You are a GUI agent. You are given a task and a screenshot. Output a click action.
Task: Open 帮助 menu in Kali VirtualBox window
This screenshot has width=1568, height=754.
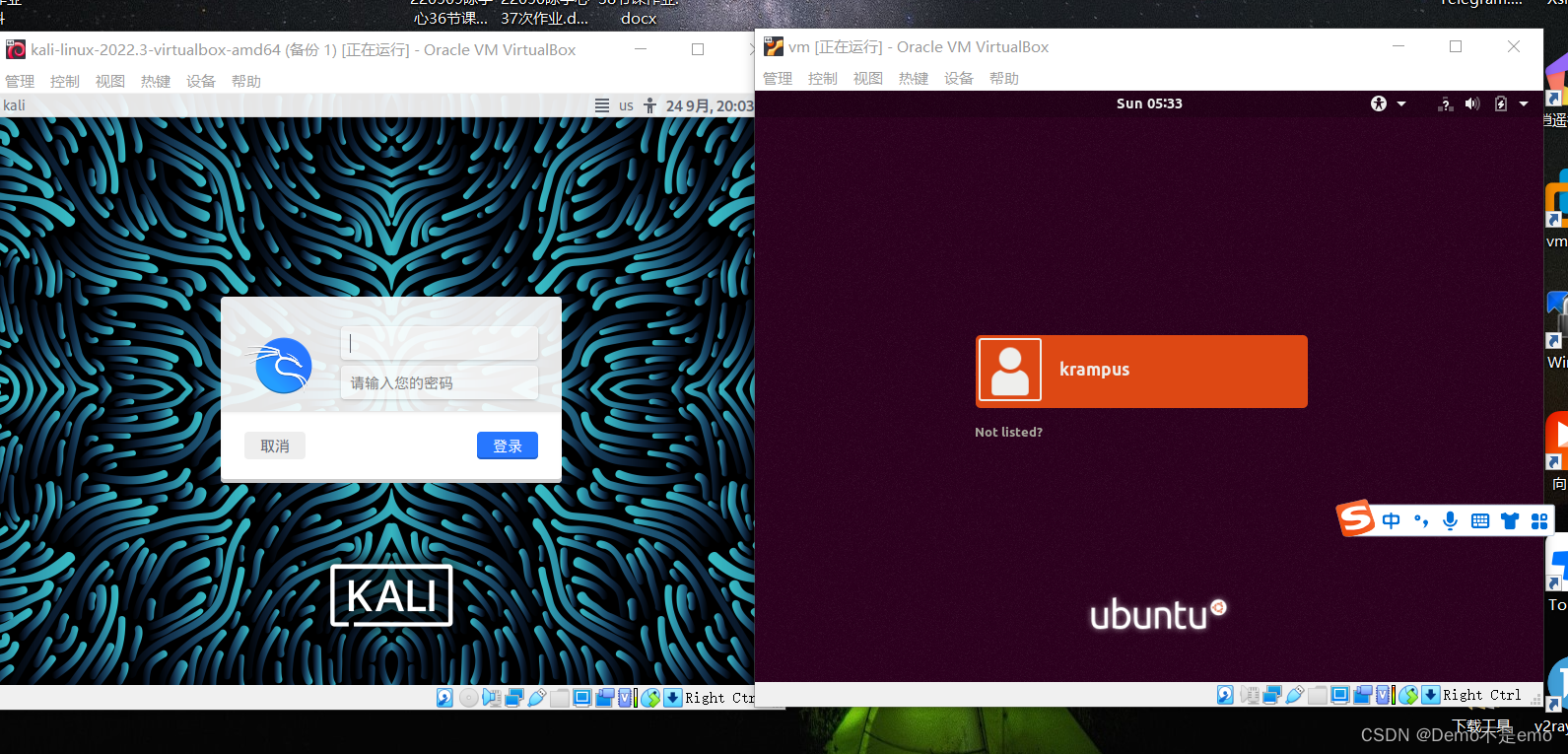pyautogui.click(x=246, y=81)
